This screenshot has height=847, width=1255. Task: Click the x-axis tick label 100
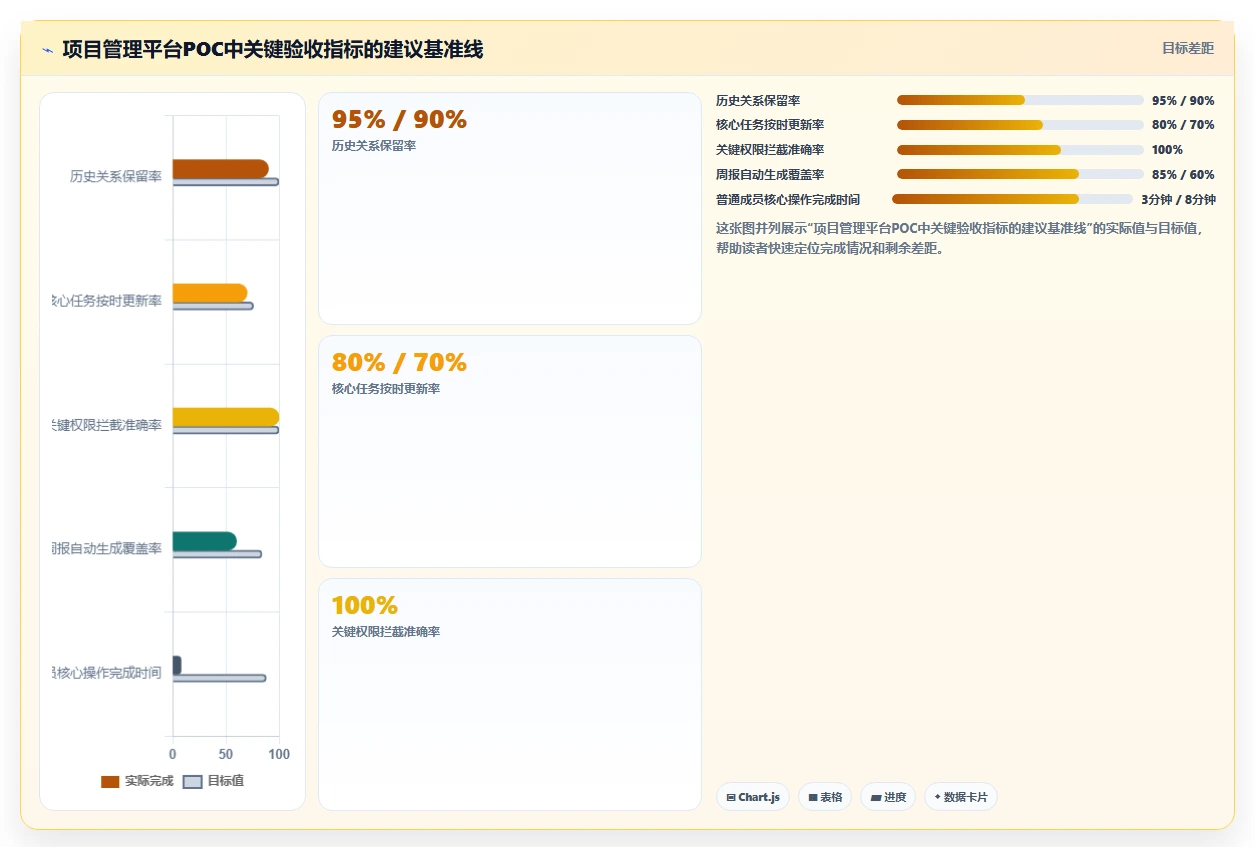pos(279,754)
